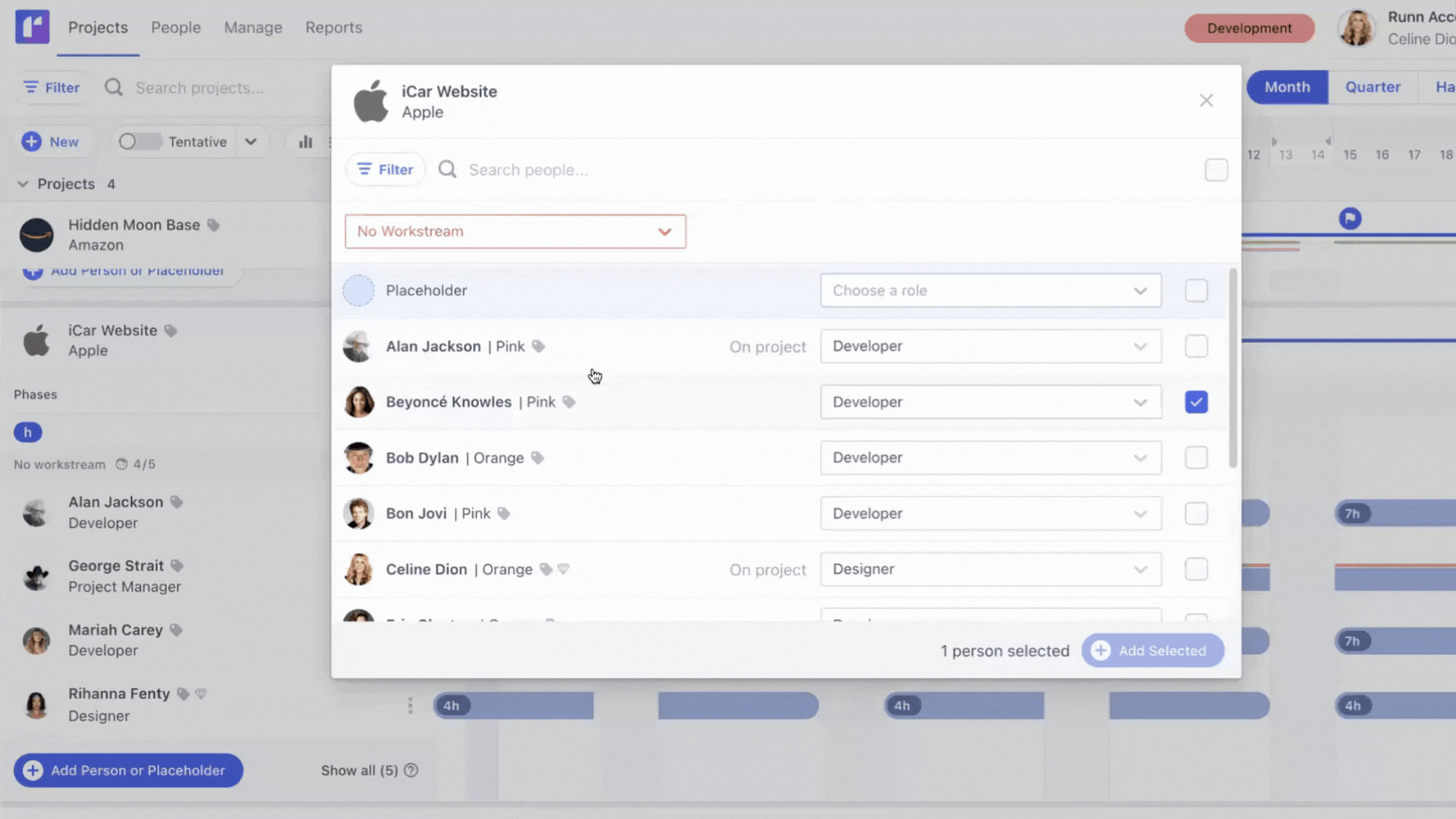Click the milestone flag marker on timeline
1456x819 pixels.
[1350, 219]
